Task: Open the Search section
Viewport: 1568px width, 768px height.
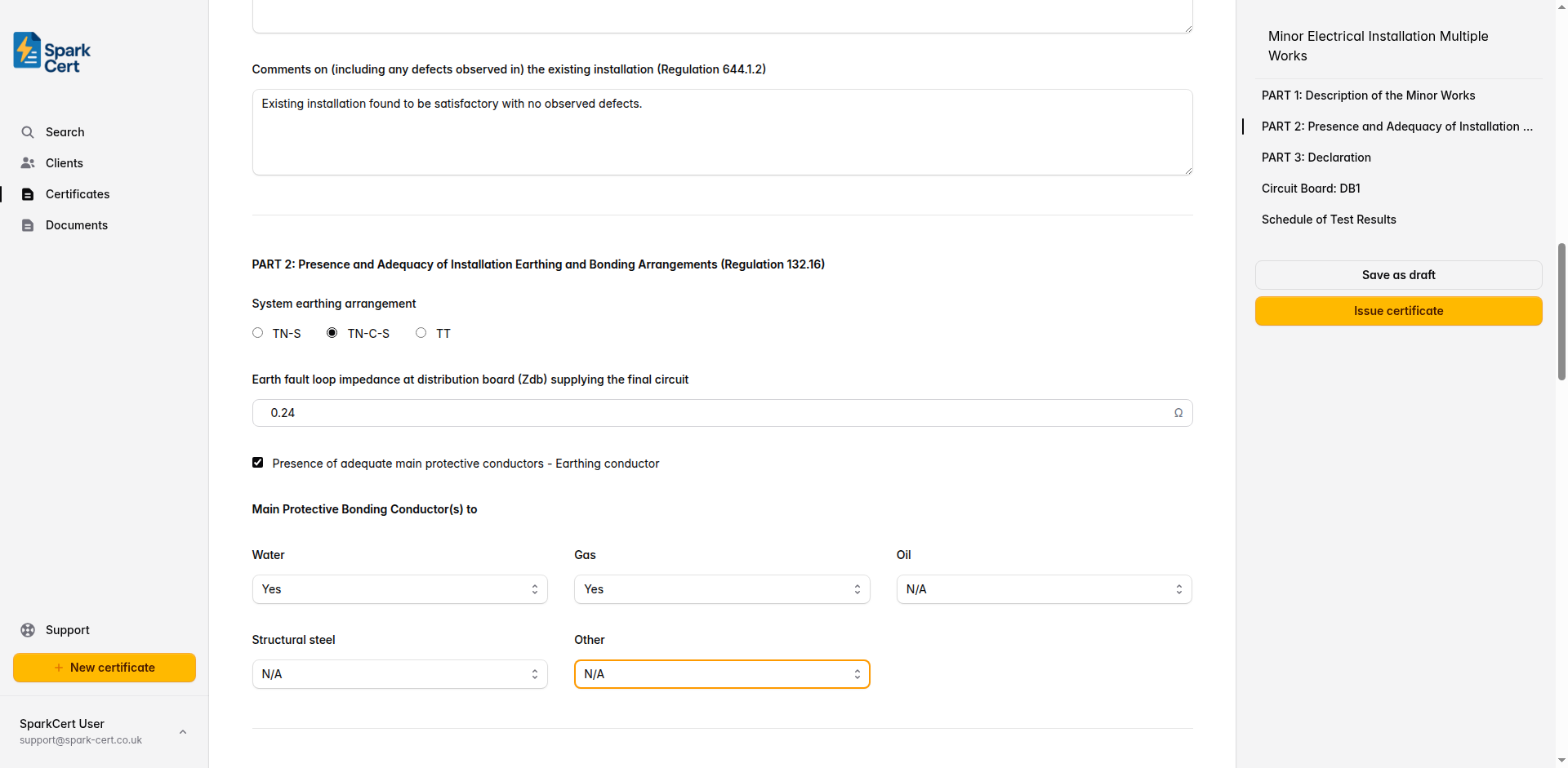Action: click(x=65, y=131)
